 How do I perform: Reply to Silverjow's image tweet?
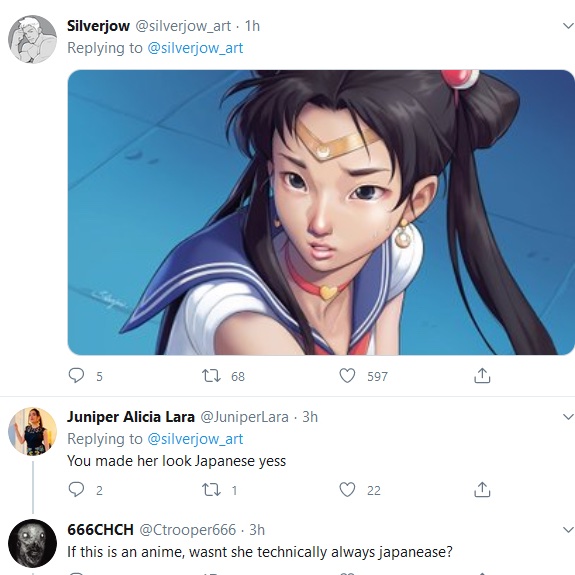pos(76,376)
